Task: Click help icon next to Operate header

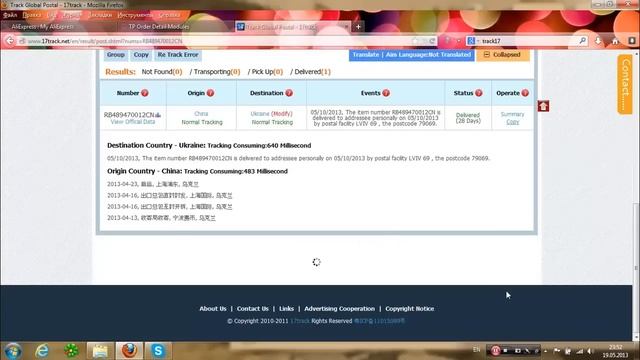Action: tap(525, 93)
